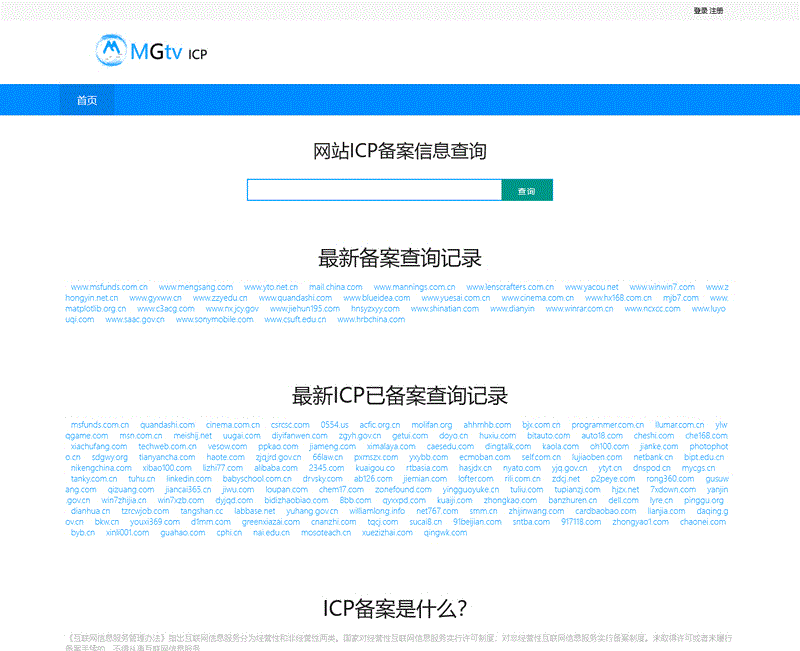The height and width of the screenshot is (651, 800).
Task: Open the www.mengsang.com link
Action: coord(195,287)
